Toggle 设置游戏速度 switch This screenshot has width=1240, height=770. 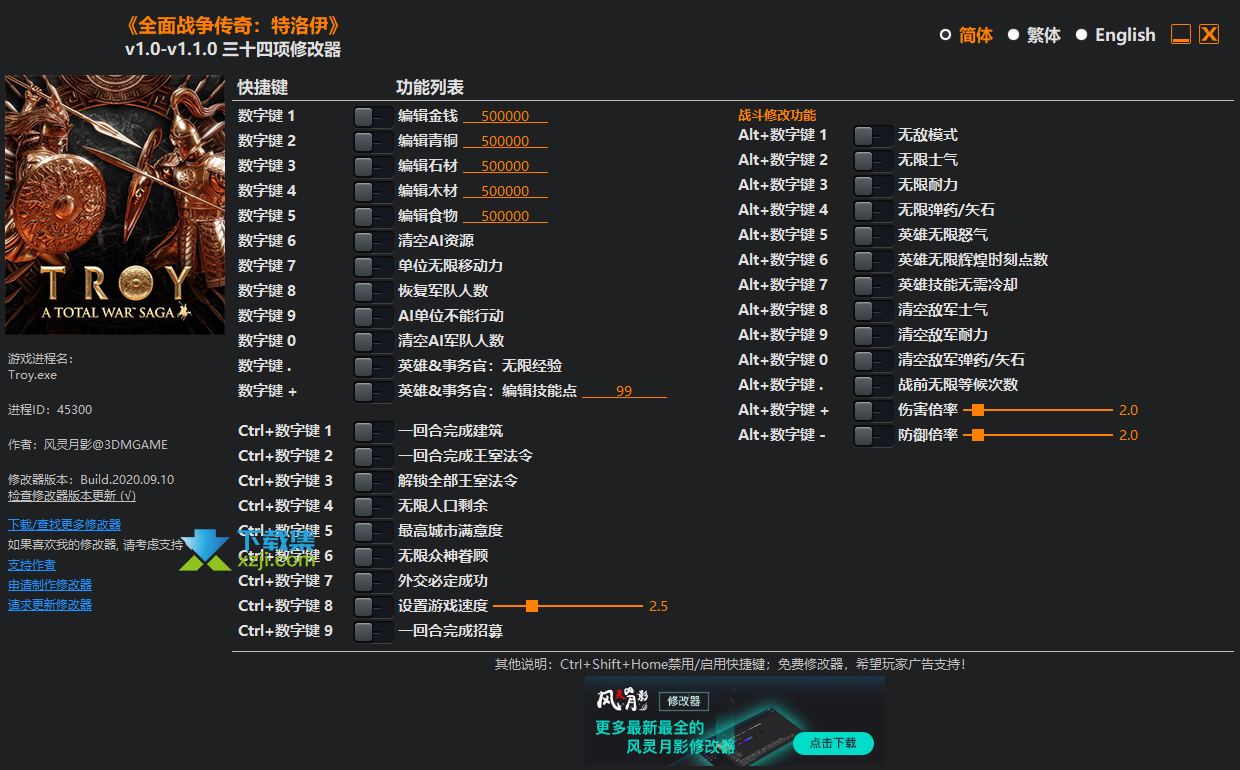[373, 606]
